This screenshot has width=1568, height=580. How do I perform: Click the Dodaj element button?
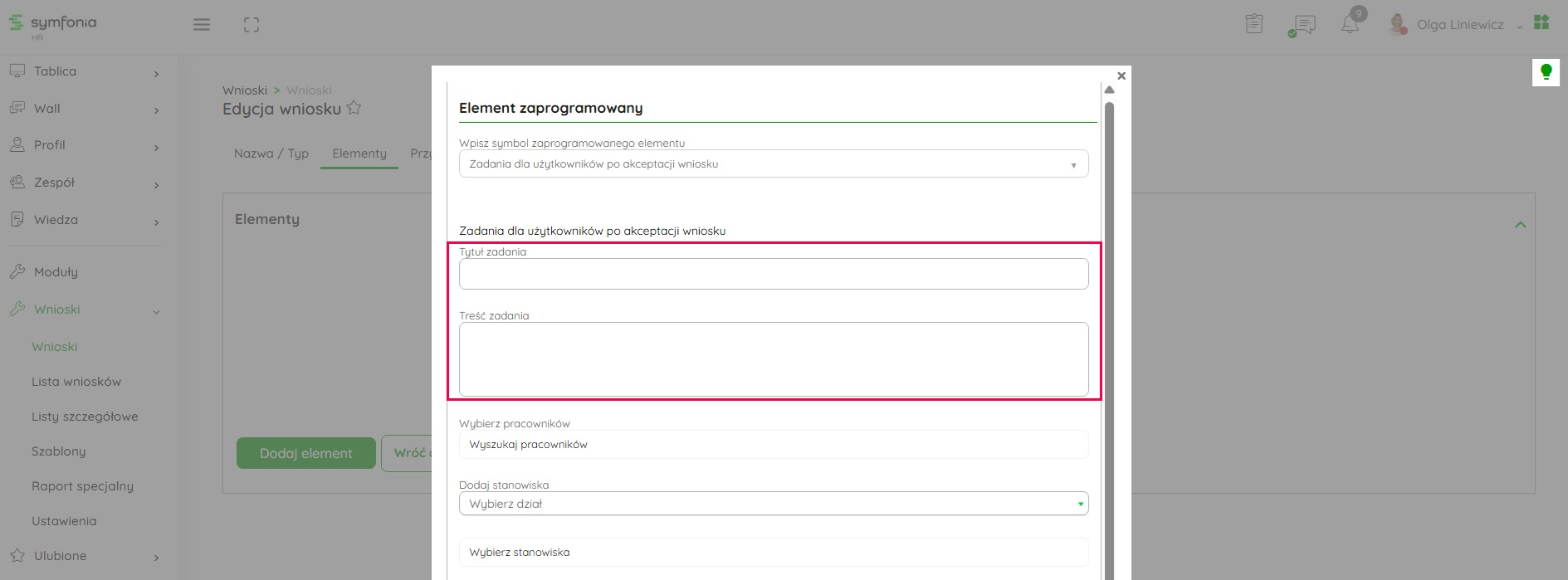point(305,453)
